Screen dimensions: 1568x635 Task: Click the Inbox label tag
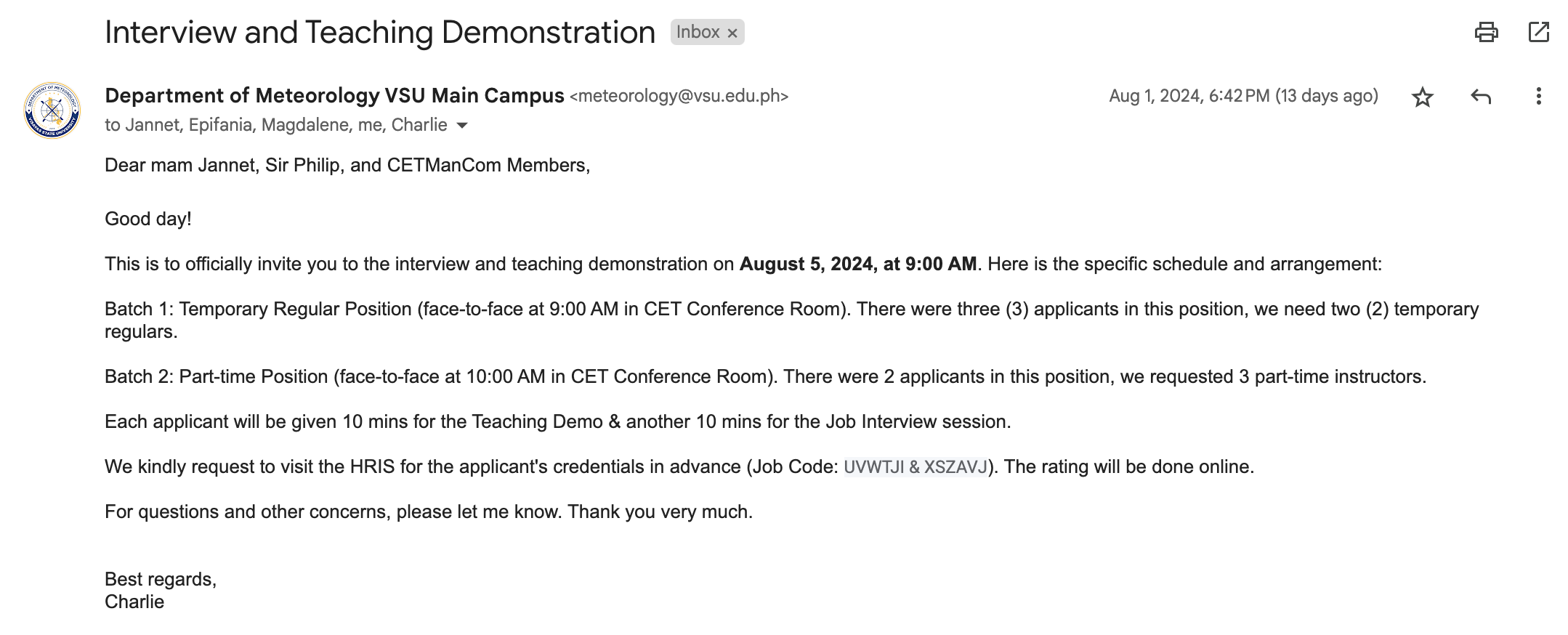pos(698,32)
